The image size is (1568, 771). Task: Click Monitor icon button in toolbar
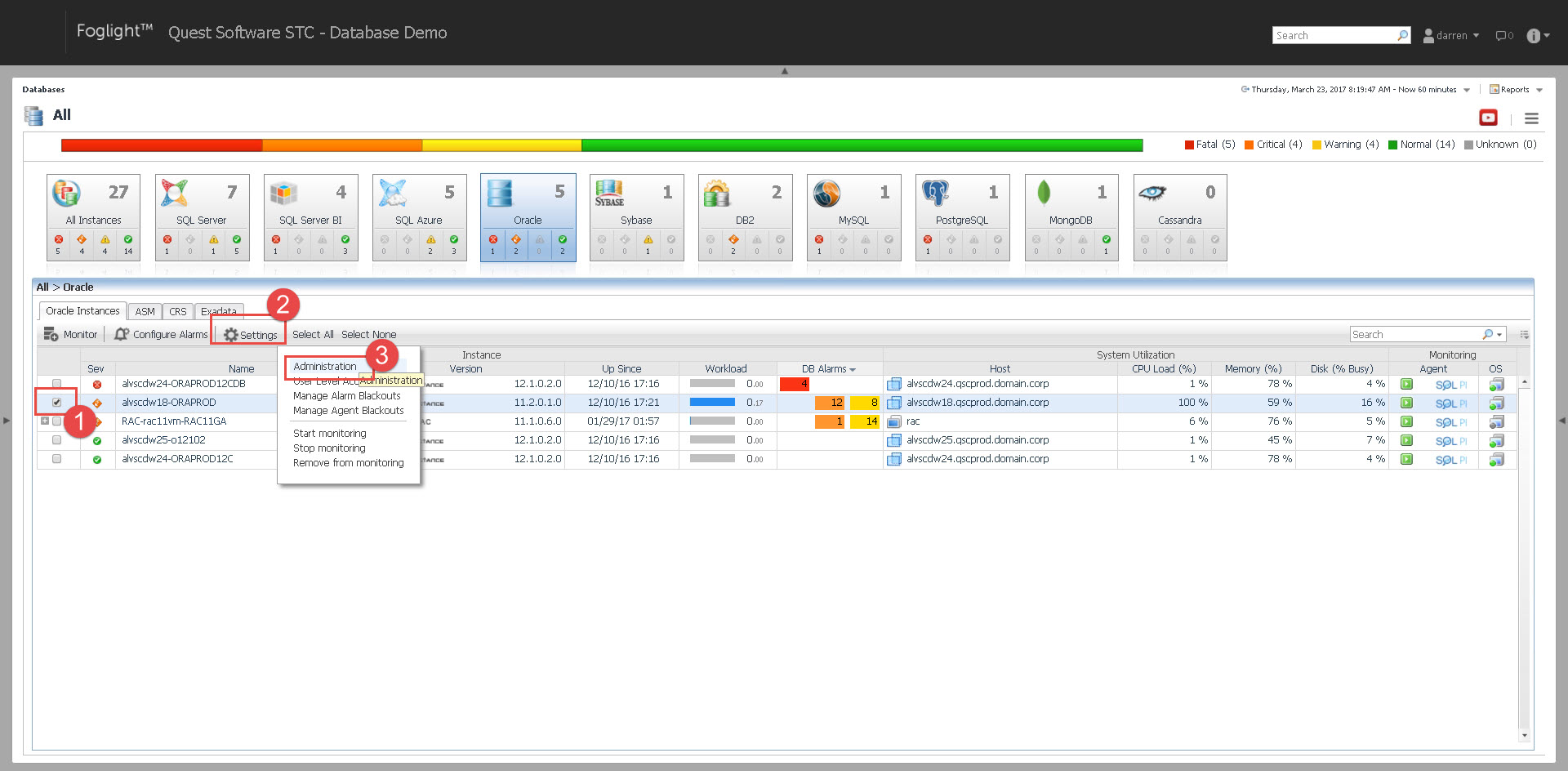(70, 334)
